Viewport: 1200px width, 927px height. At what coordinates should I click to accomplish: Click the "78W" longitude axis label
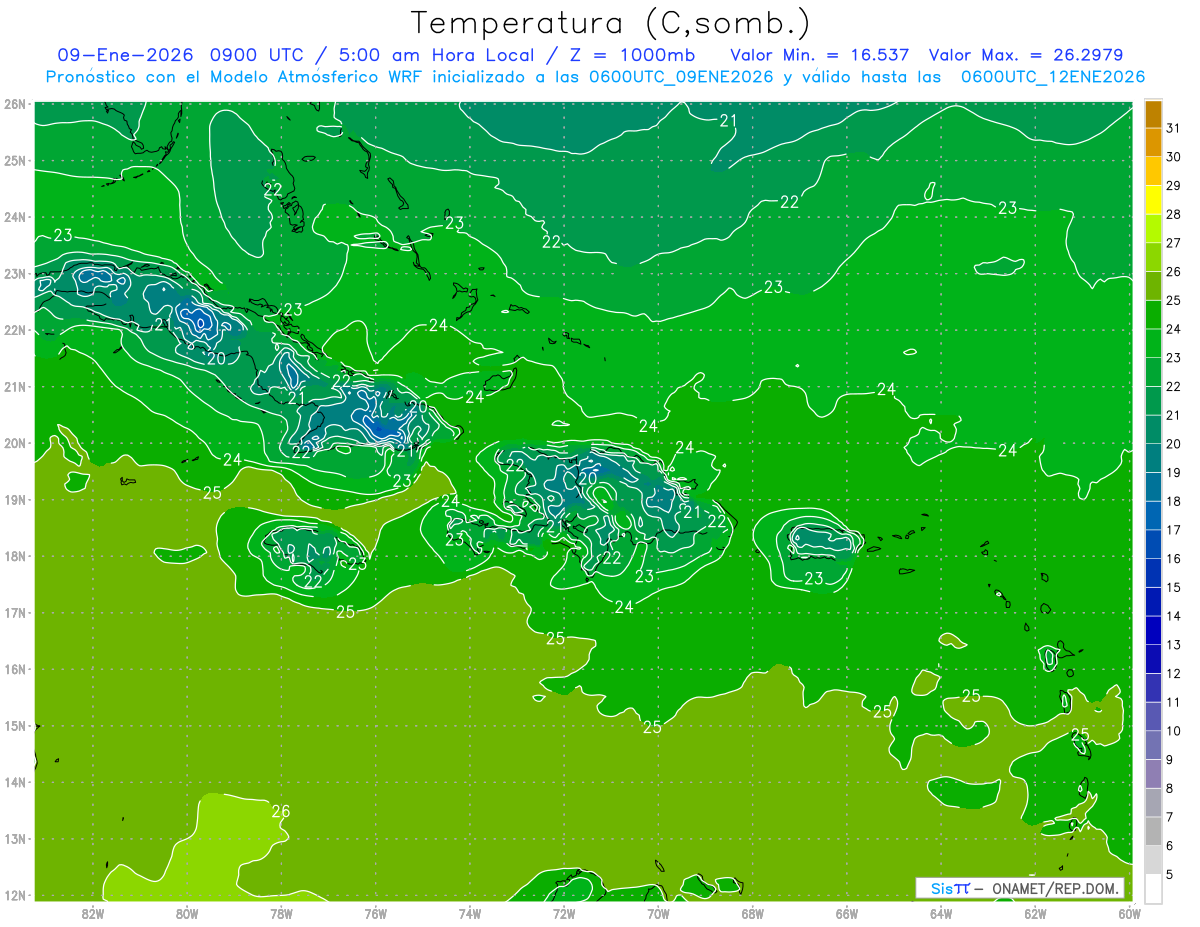281,914
